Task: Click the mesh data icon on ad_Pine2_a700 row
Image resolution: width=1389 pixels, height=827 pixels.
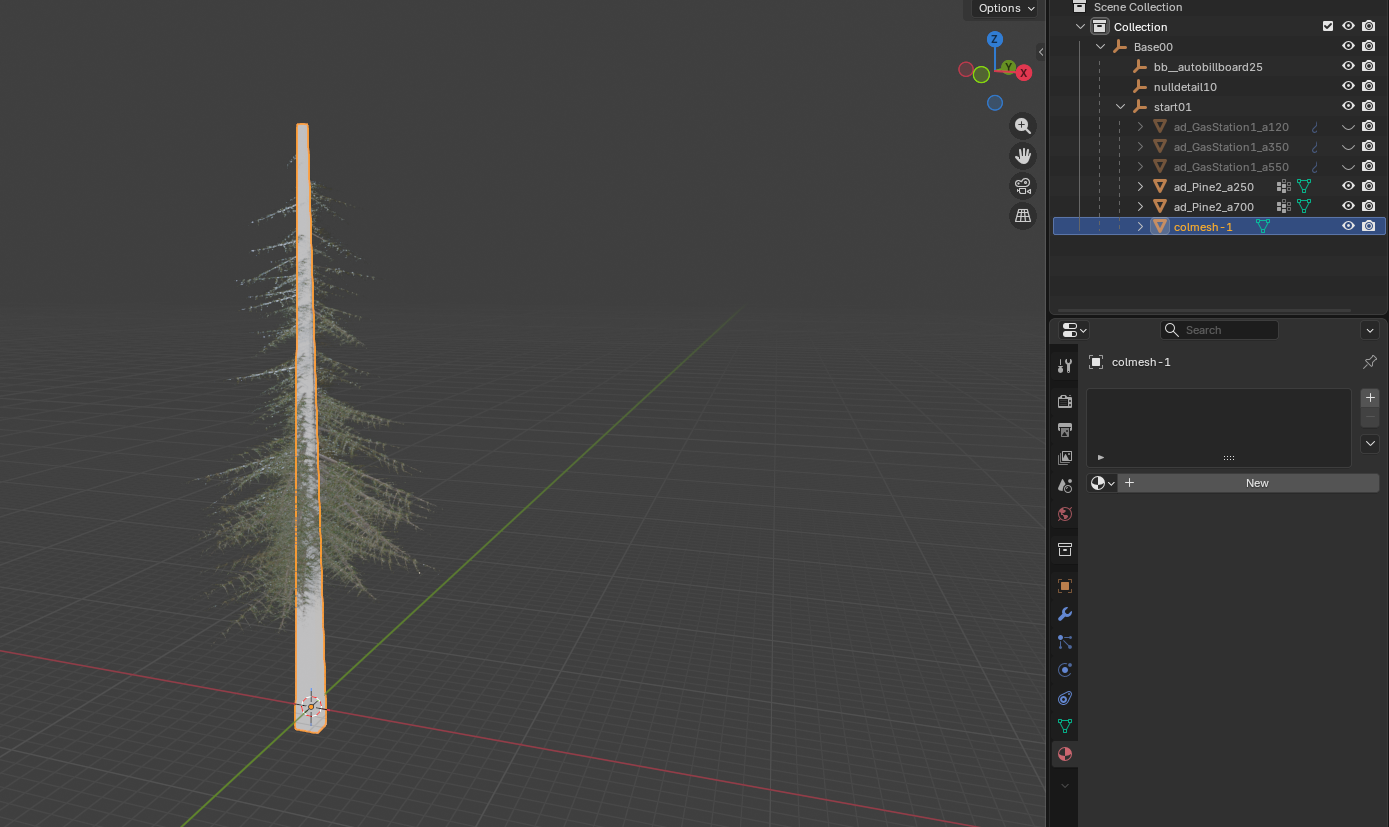Action: tap(1304, 206)
